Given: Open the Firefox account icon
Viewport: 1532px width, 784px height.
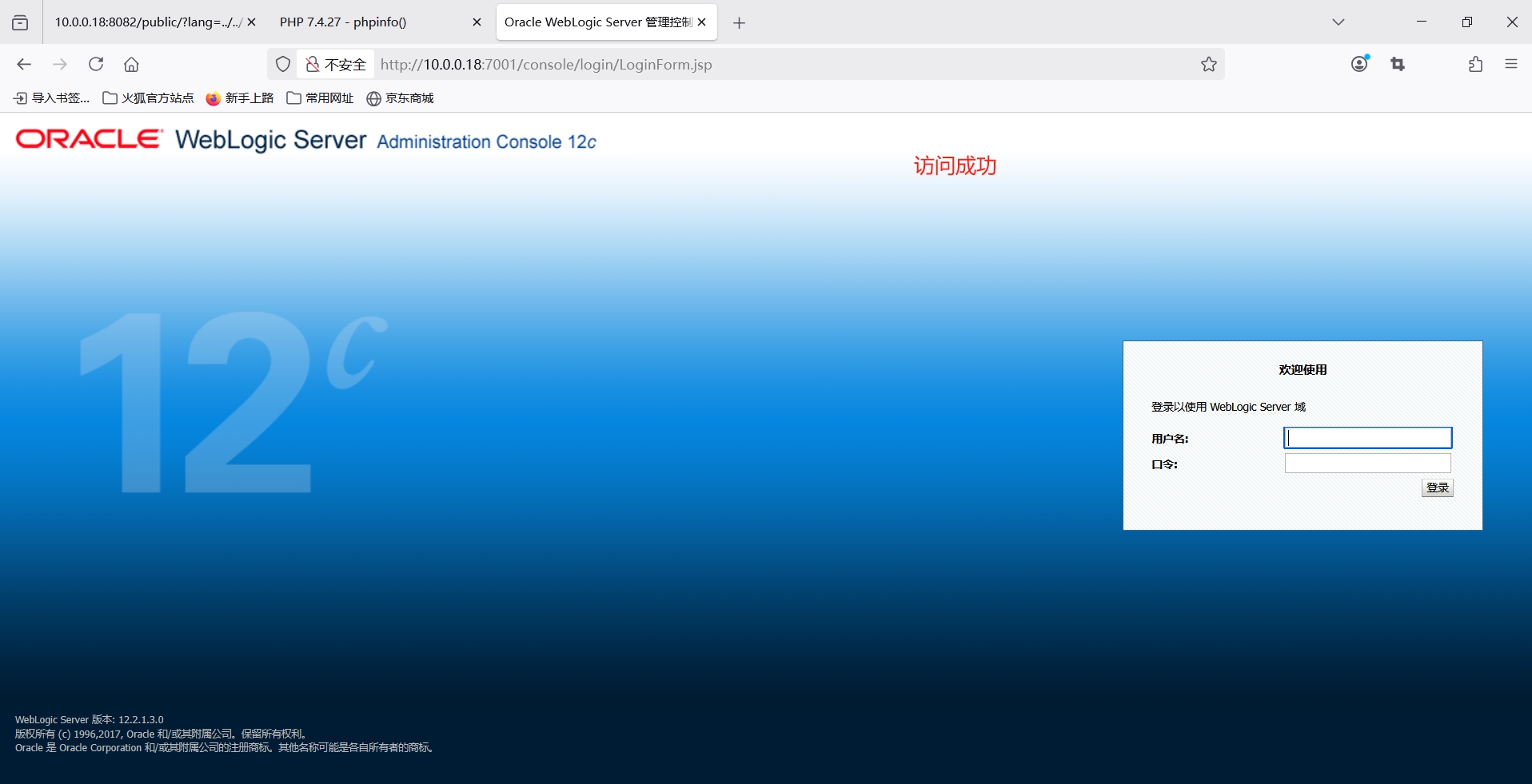Looking at the screenshot, I should pyautogui.click(x=1359, y=64).
